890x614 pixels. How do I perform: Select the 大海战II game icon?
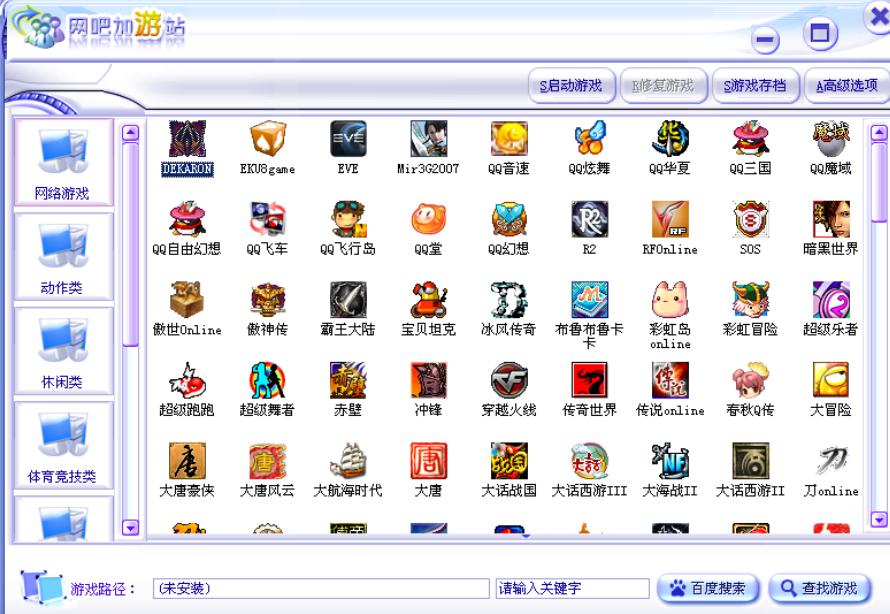(x=670, y=461)
